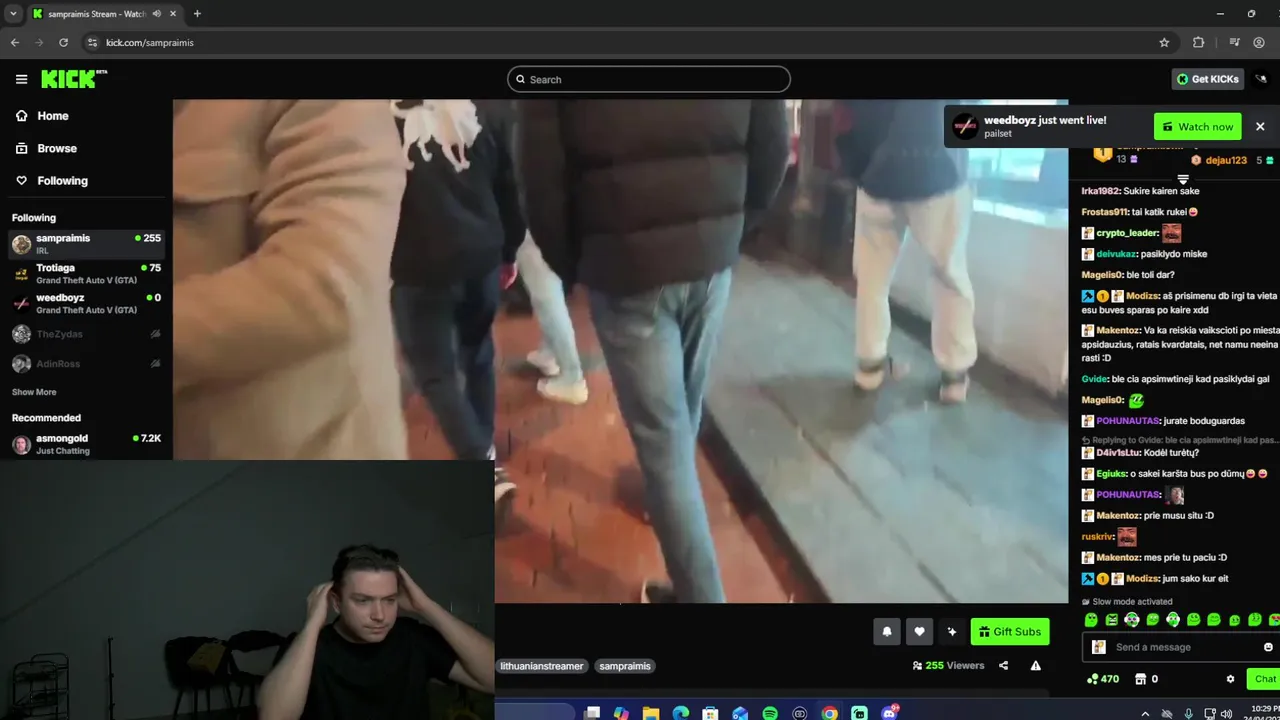Open a new browser tab
1280x720 pixels.
coord(197,14)
